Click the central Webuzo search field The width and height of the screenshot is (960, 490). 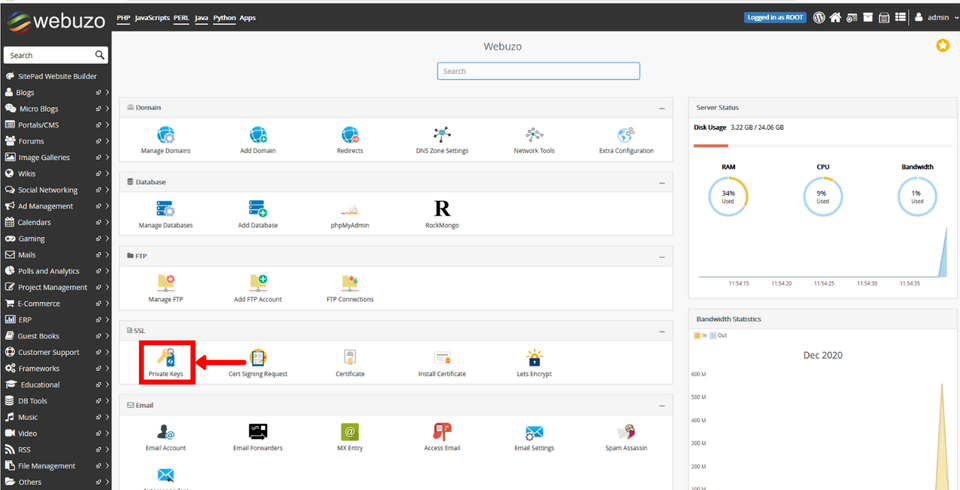pyautogui.click(x=538, y=71)
